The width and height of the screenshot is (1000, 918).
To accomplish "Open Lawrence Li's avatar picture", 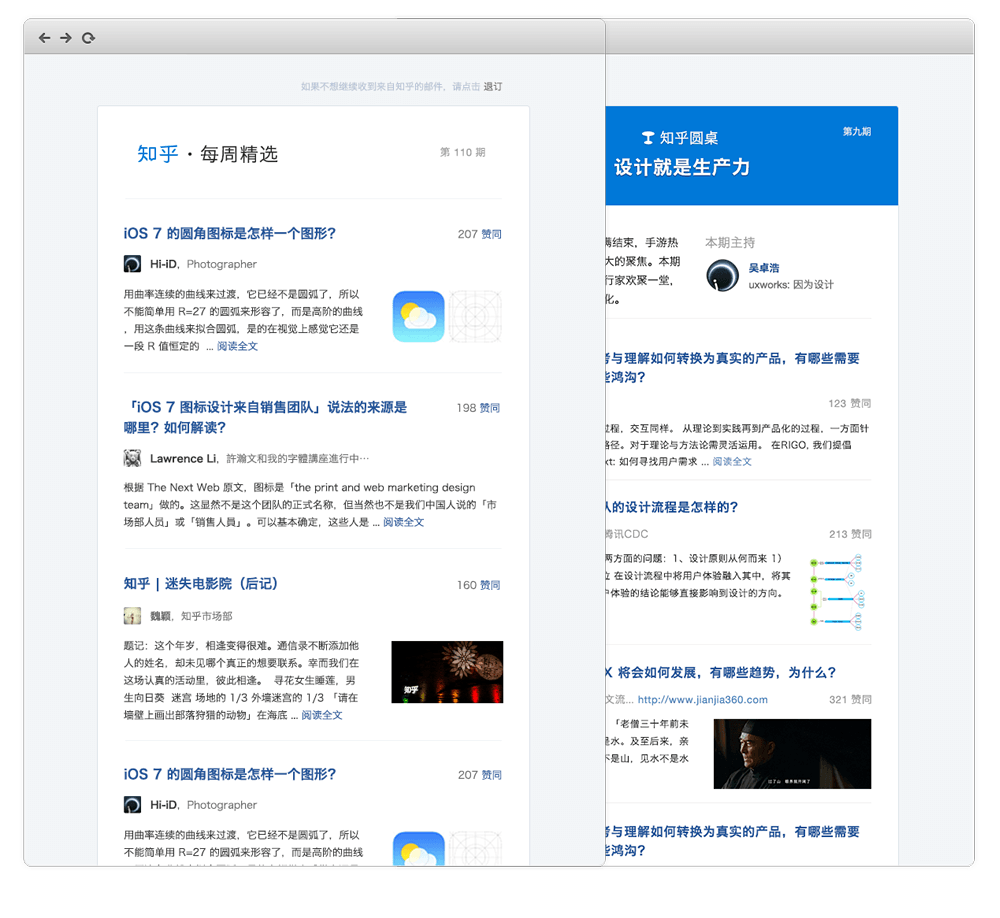I will coord(132,458).
